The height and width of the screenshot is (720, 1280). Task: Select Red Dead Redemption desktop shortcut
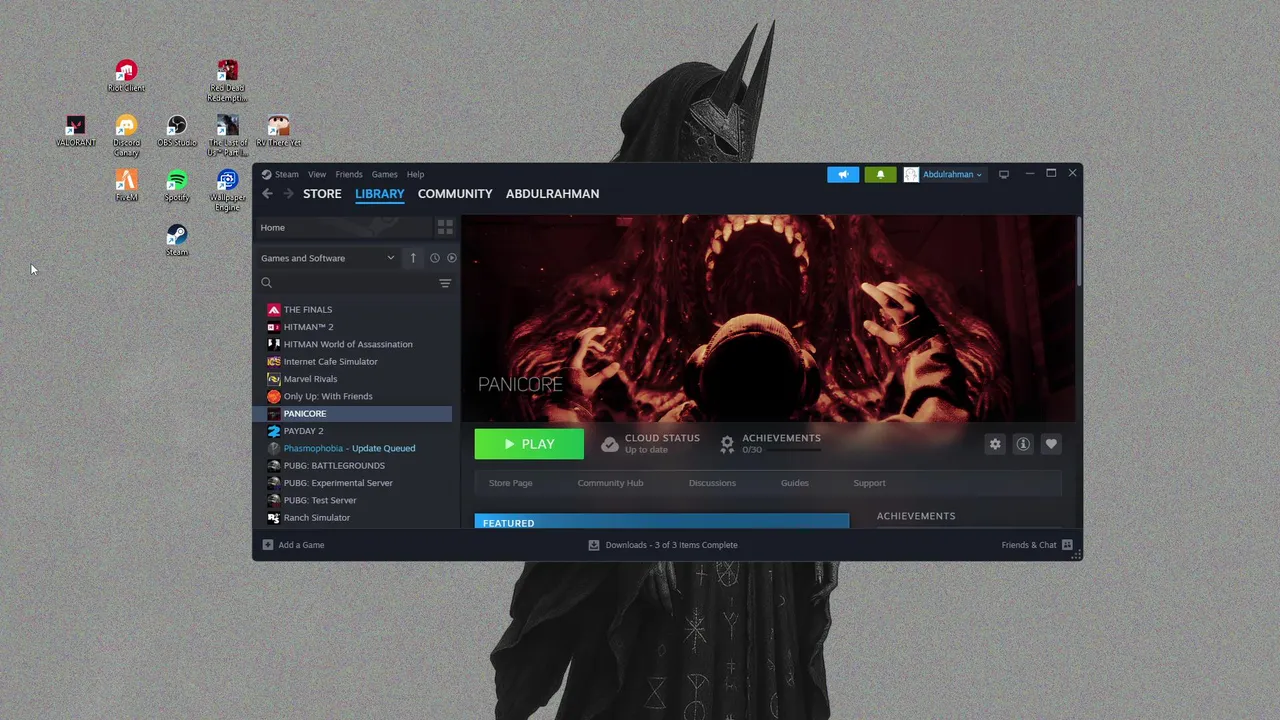coord(228,81)
